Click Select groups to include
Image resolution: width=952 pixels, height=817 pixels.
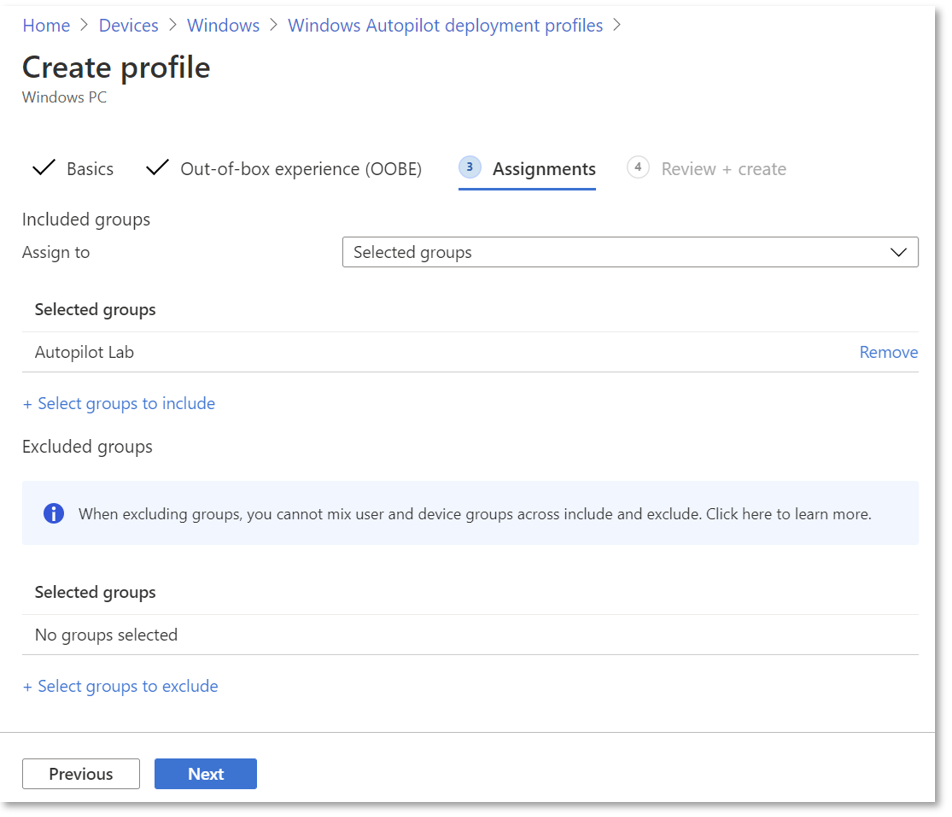tap(118, 403)
